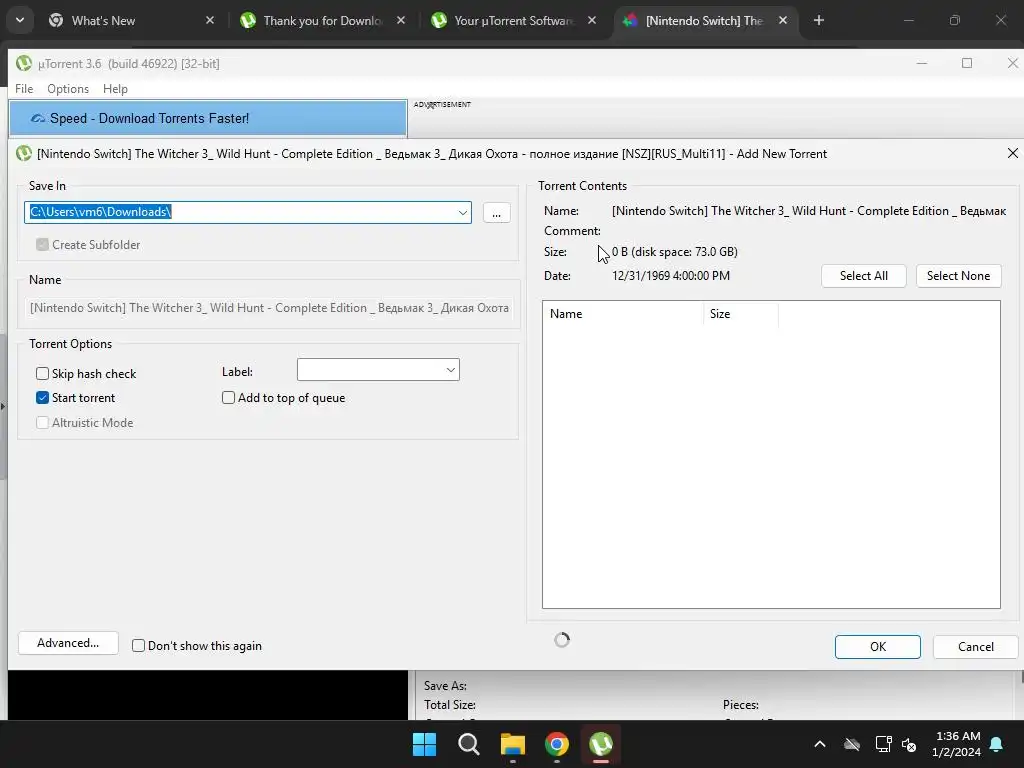Click the Advanced... button
Screen dimensions: 1024x768
pyautogui.click(x=68, y=643)
